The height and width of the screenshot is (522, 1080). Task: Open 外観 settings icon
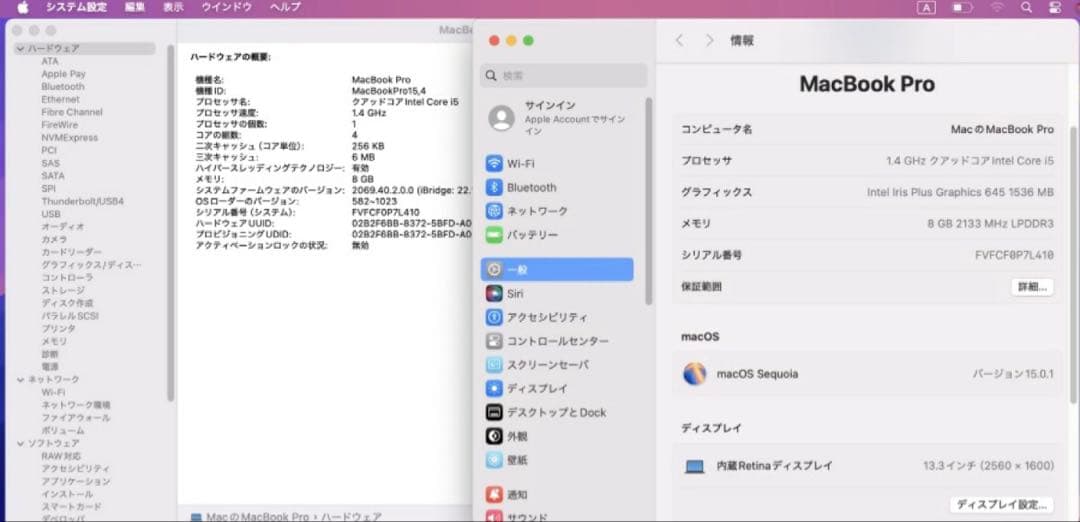click(x=494, y=436)
